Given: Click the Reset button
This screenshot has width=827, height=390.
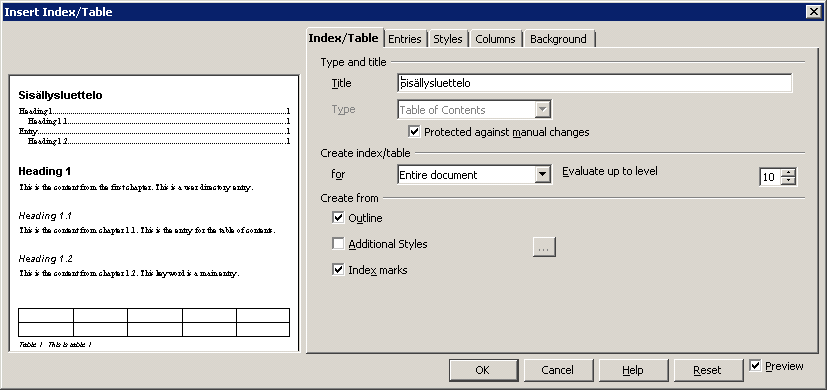Looking at the screenshot, I should coord(708,370).
